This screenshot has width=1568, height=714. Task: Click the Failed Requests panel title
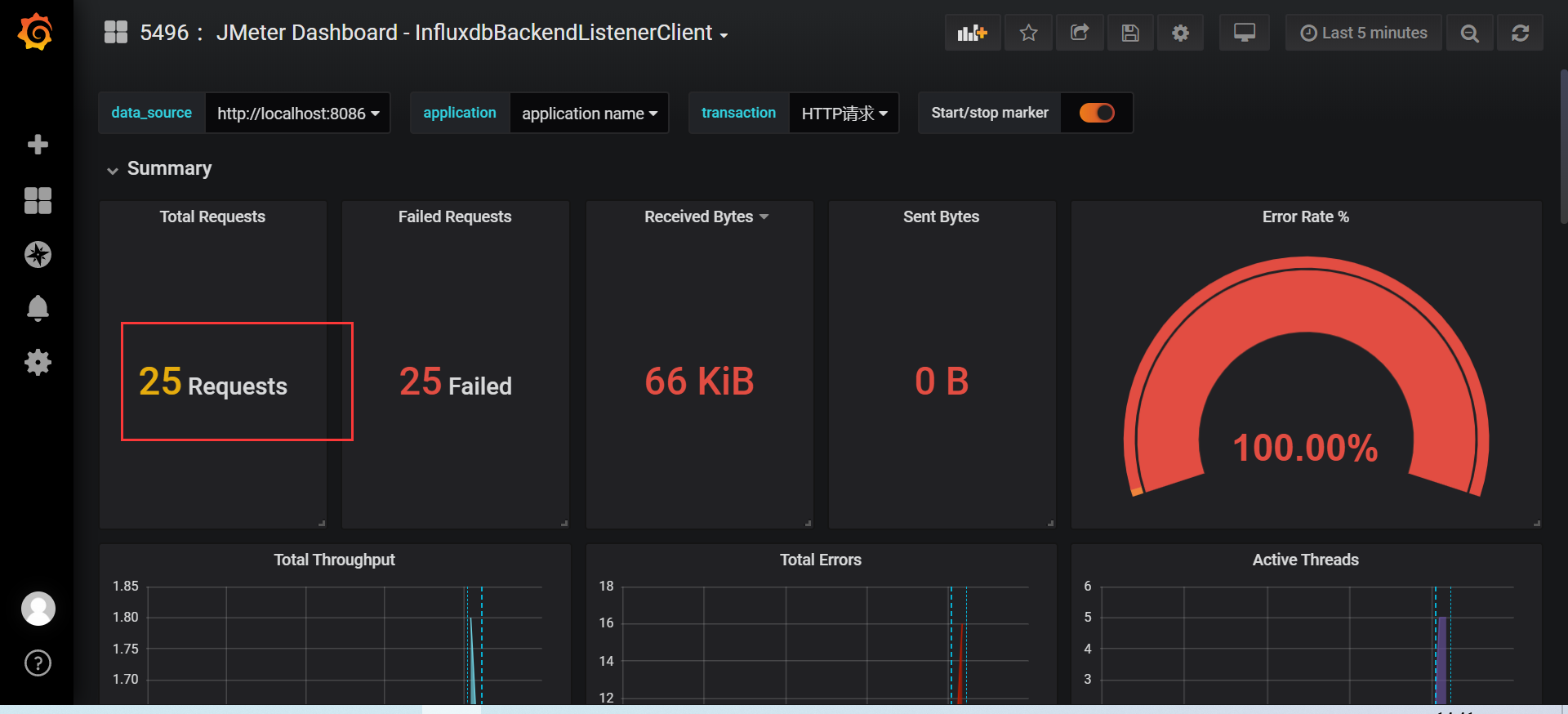pyautogui.click(x=455, y=216)
